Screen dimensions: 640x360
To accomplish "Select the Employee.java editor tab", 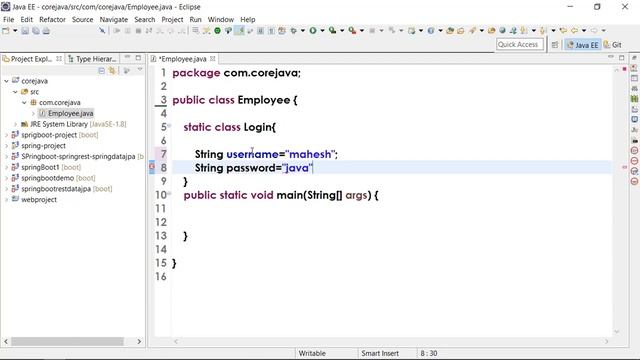I will coord(182,59).
